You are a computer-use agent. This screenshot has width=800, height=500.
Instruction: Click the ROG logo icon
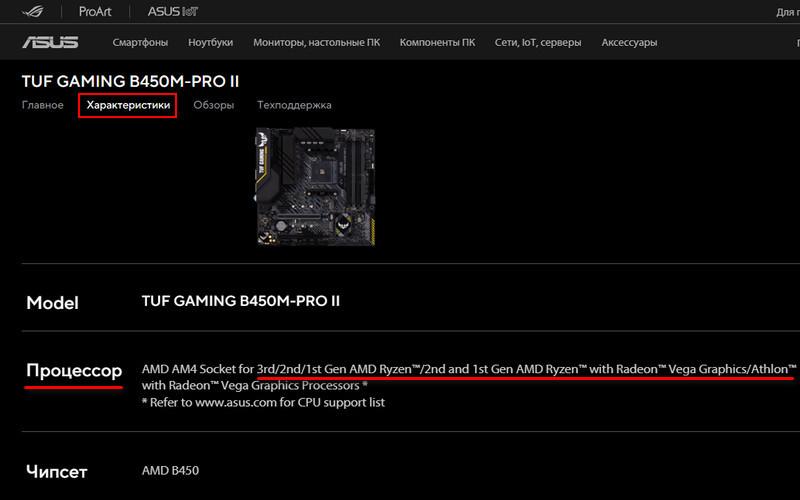[x=33, y=12]
